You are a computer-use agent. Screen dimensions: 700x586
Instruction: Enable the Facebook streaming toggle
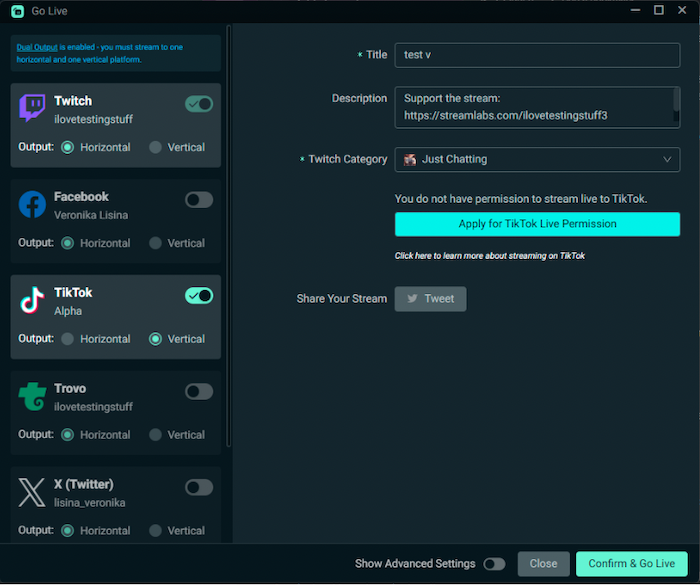[x=199, y=200]
